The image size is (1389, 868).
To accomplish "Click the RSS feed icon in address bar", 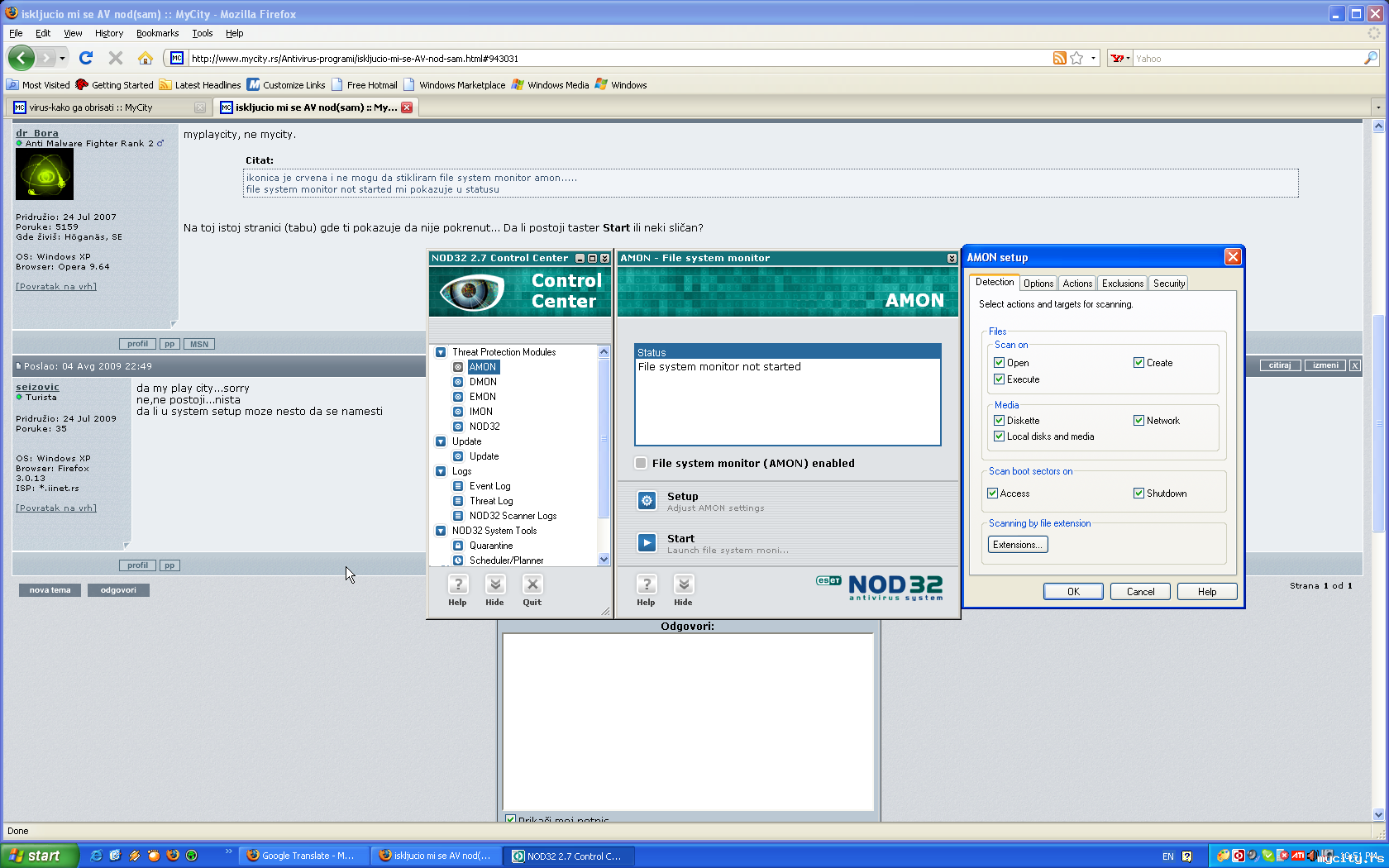I will point(1059,58).
